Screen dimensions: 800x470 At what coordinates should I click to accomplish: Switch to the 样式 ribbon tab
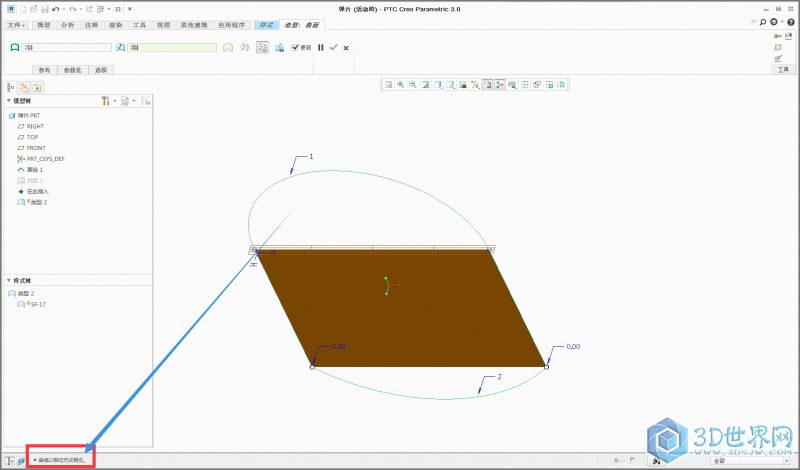pyautogui.click(x=266, y=25)
